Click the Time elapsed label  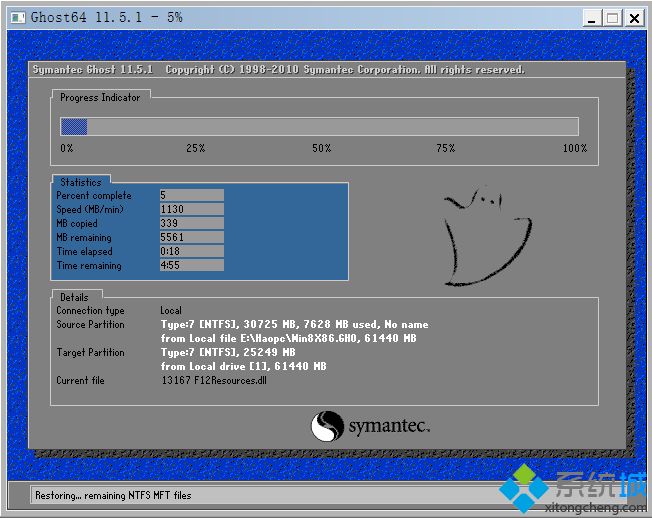tap(84, 252)
